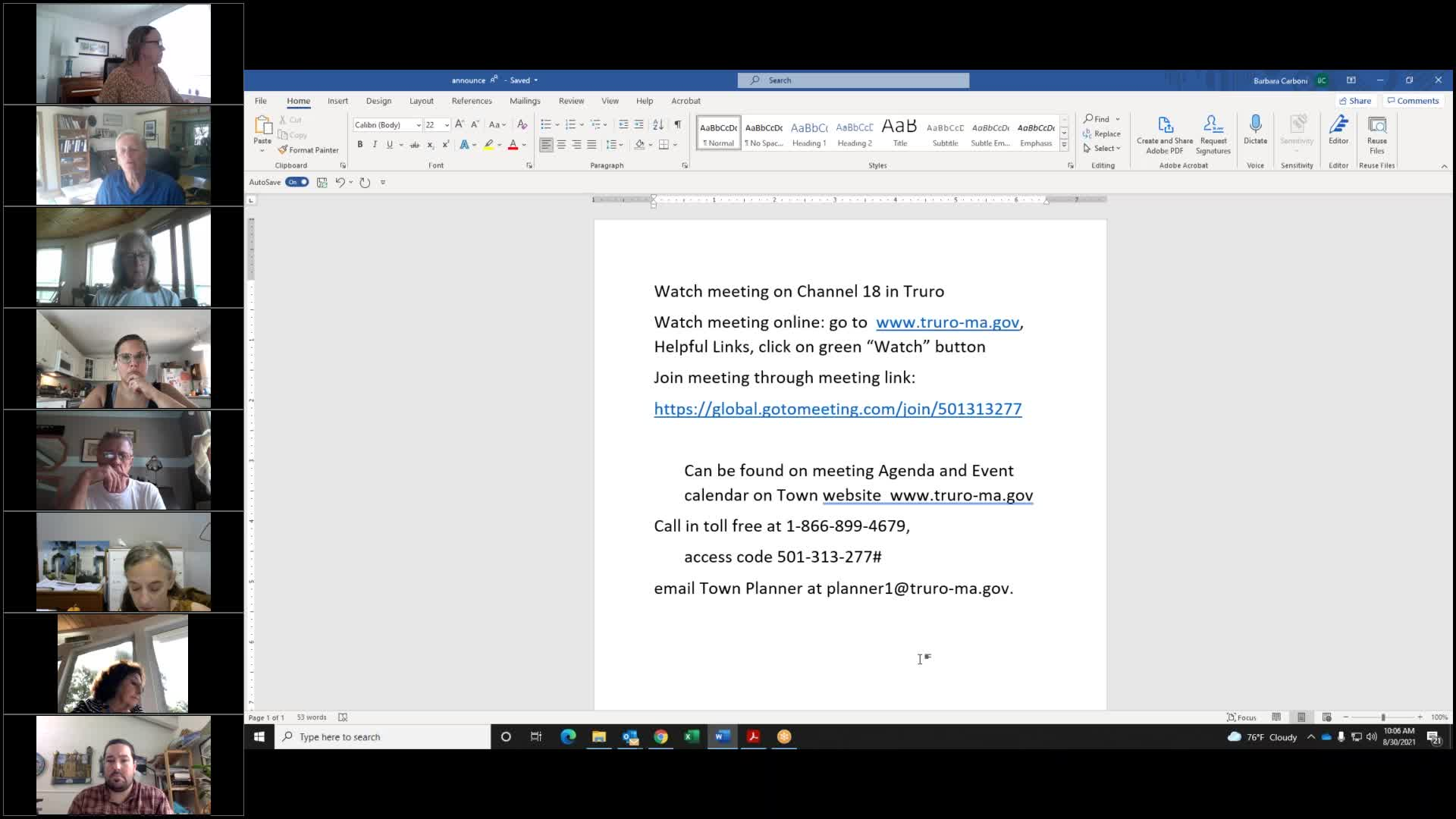Toggle Show/Hide paragraph marks icon
1456x819 pixels.
click(677, 124)
